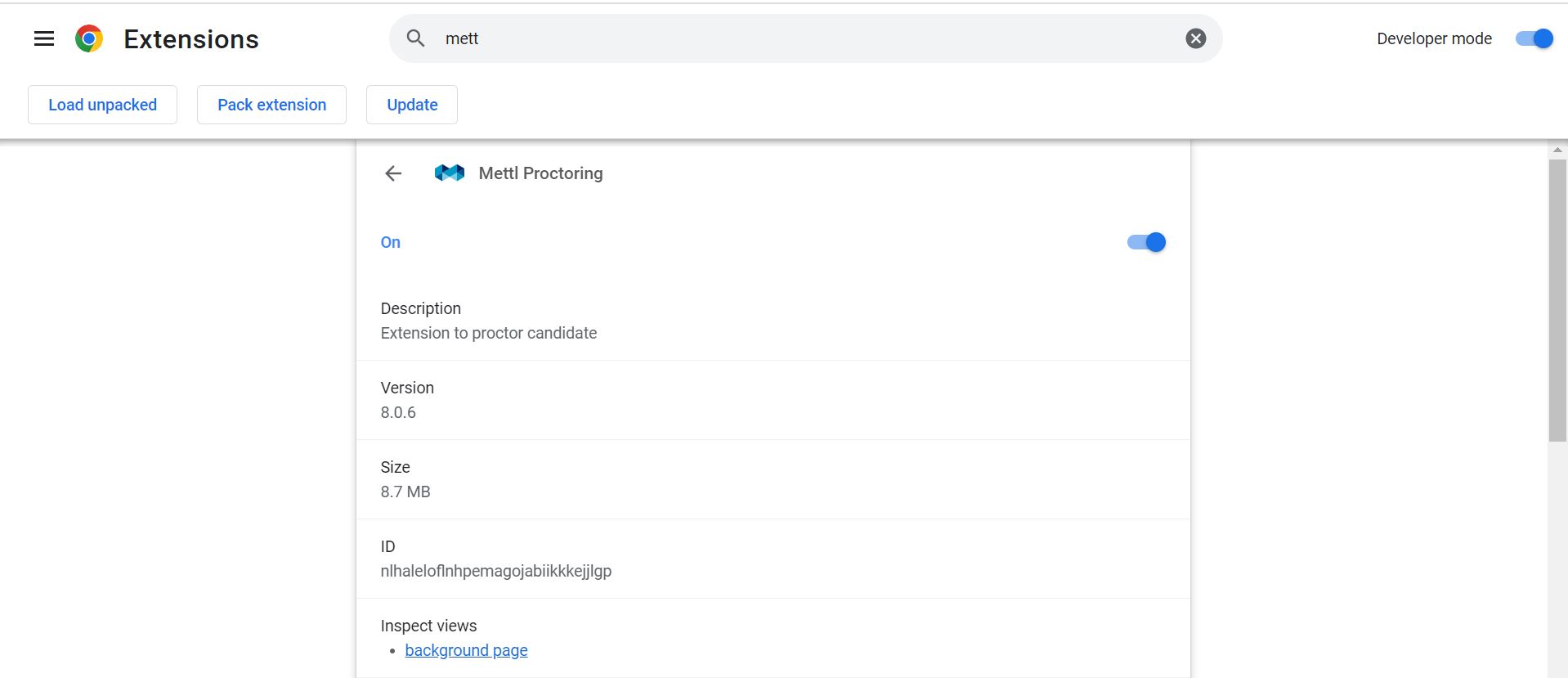Click the scrollbar up arrow
The image size is (1568, 678).
point(1557,150)
